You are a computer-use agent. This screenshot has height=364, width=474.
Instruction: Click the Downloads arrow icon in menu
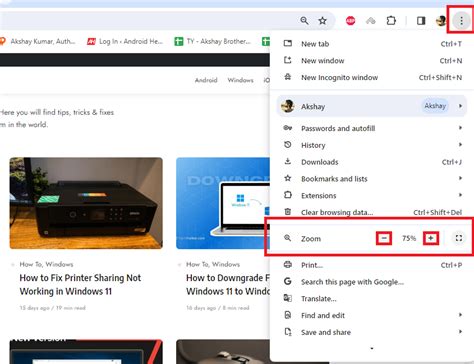(x=288, y=161)
